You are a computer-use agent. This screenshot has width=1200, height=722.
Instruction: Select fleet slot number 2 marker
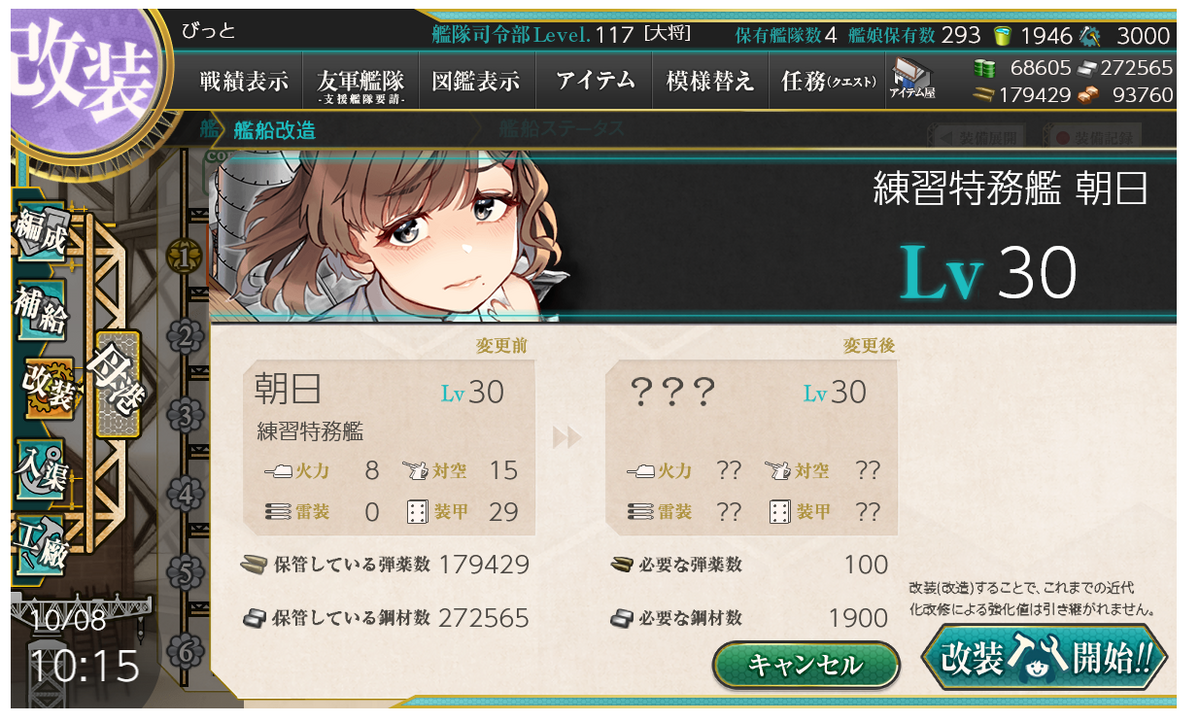tap(184, 336)
